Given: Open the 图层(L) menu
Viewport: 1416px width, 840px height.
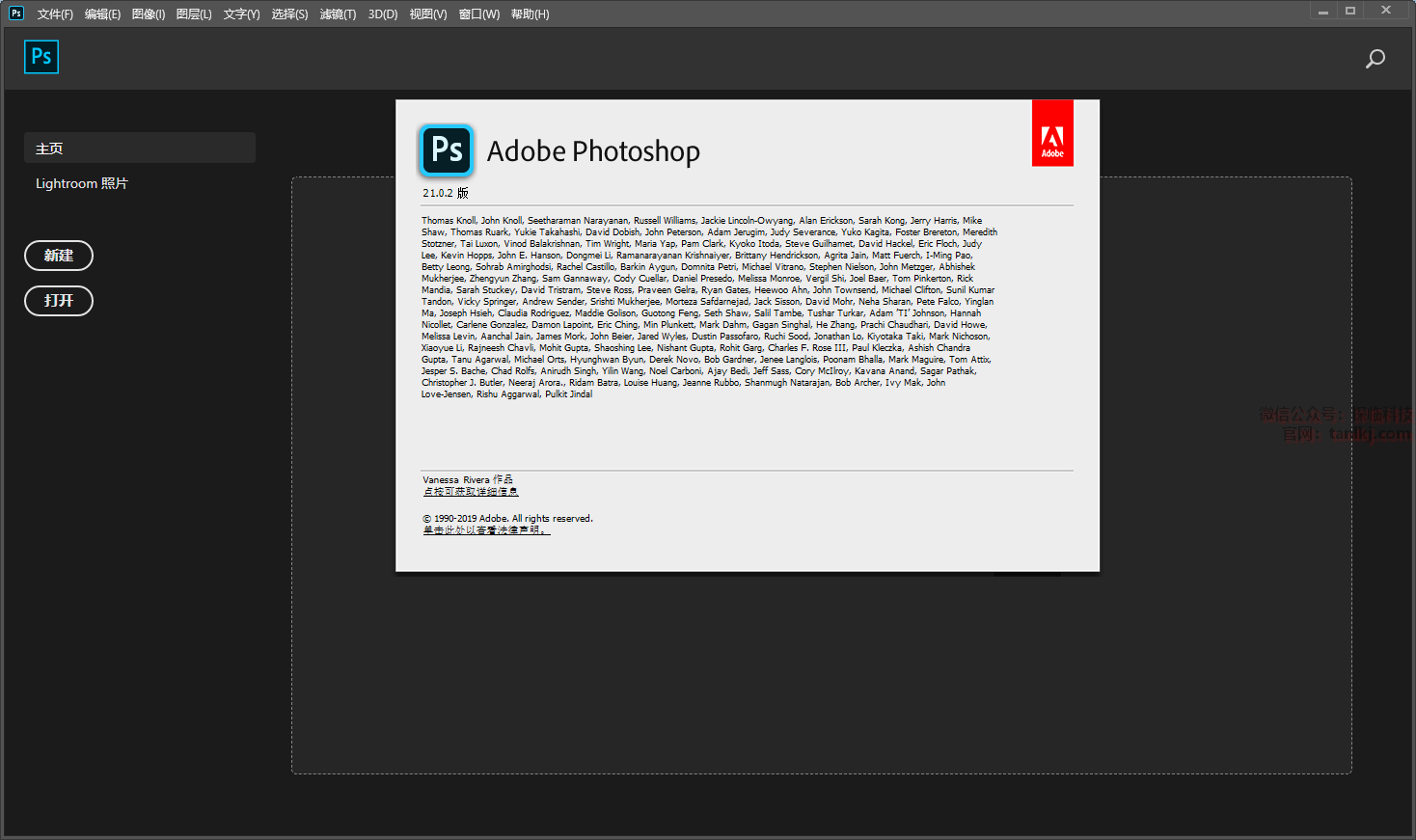Looking at the screenshot, I should coord(194,14).
